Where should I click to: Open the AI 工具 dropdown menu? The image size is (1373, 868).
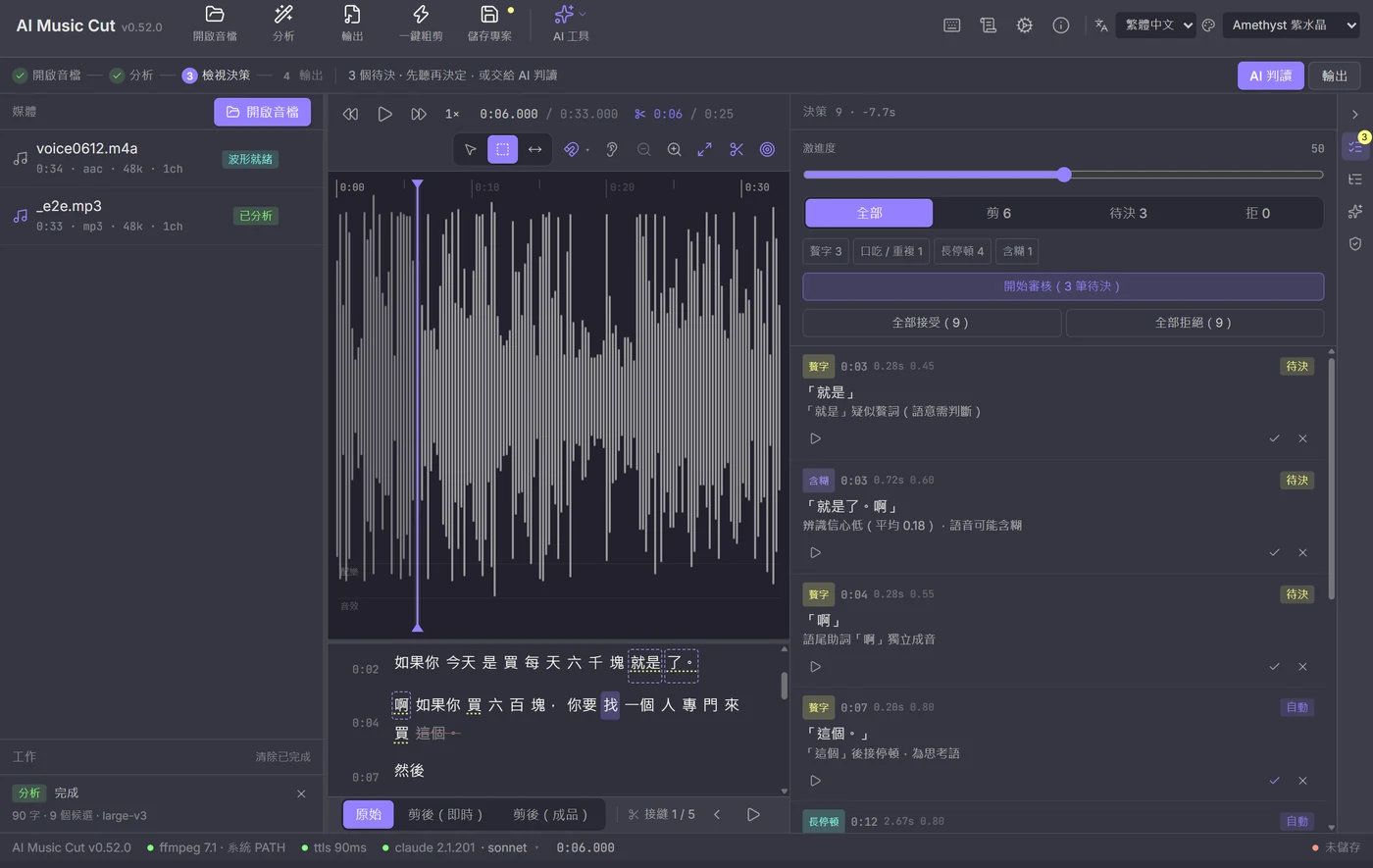[571, 24]
